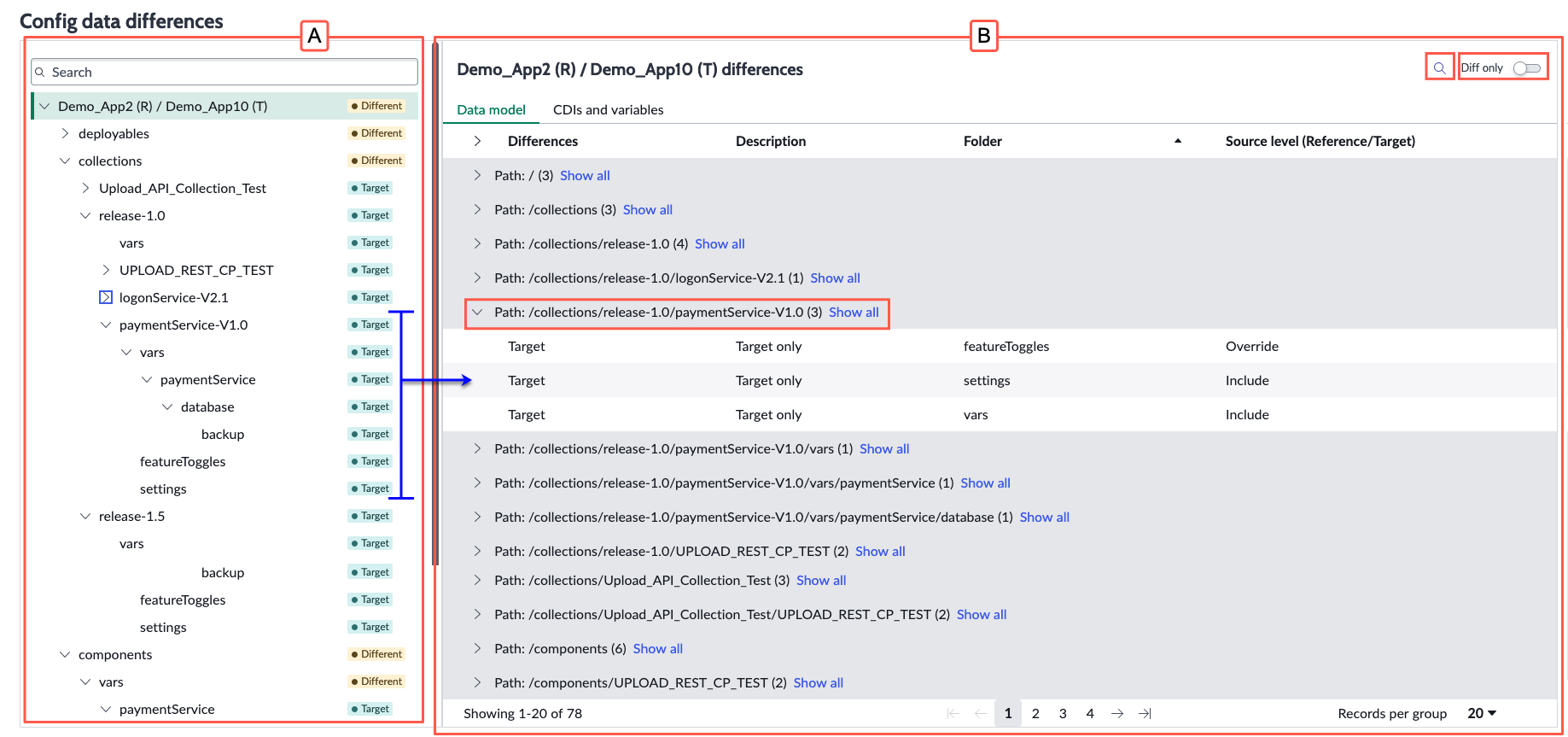Expand the Path: /collections (3) group
The width and height of the screenshot is (1568, 737).
[x=477, y=209]
